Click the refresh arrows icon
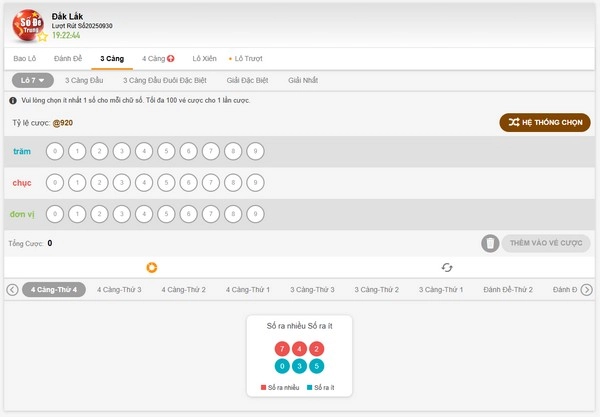The image size is (600, 417). [x=447, y=267]
